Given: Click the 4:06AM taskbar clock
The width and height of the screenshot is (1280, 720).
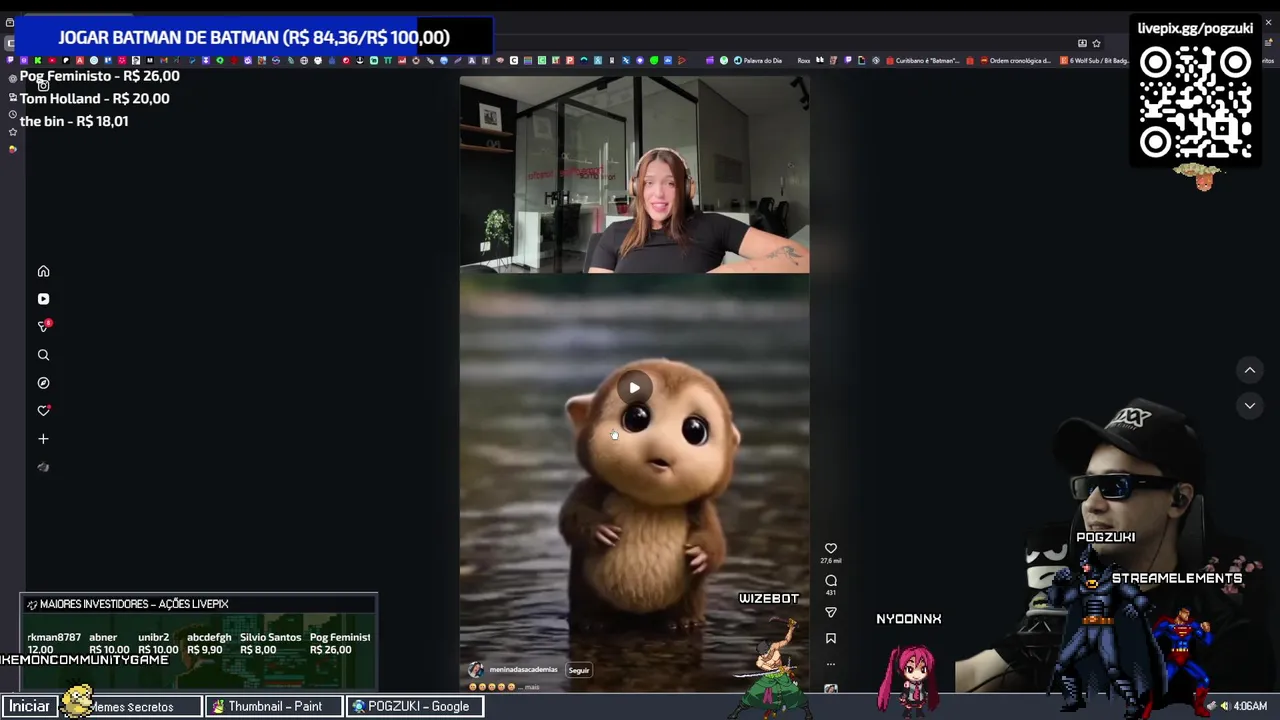Looking at the screenshot, I should click(1250, 706).
